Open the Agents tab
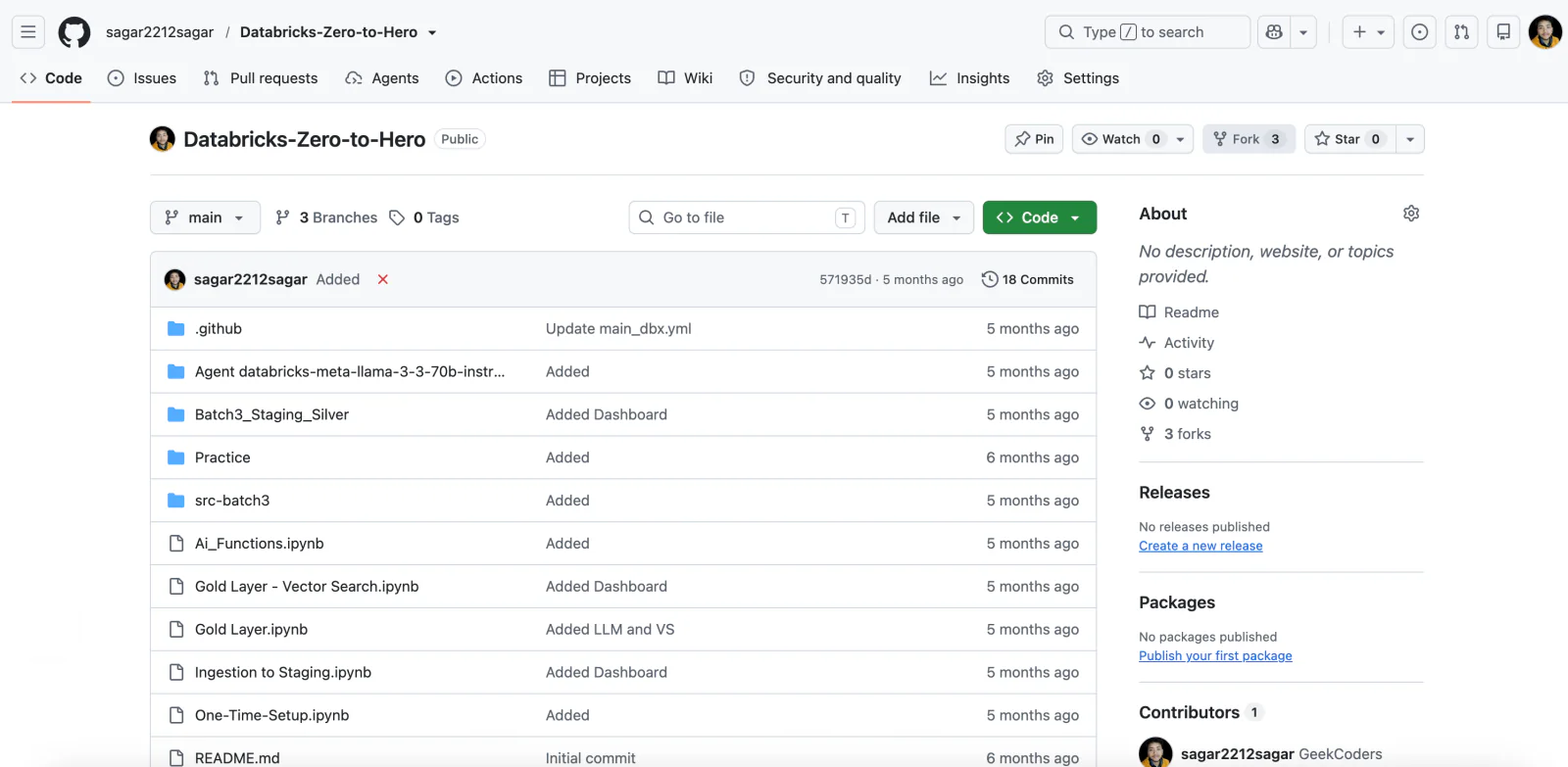Screen dimensions: 1568x767 (x=382, y=78)
